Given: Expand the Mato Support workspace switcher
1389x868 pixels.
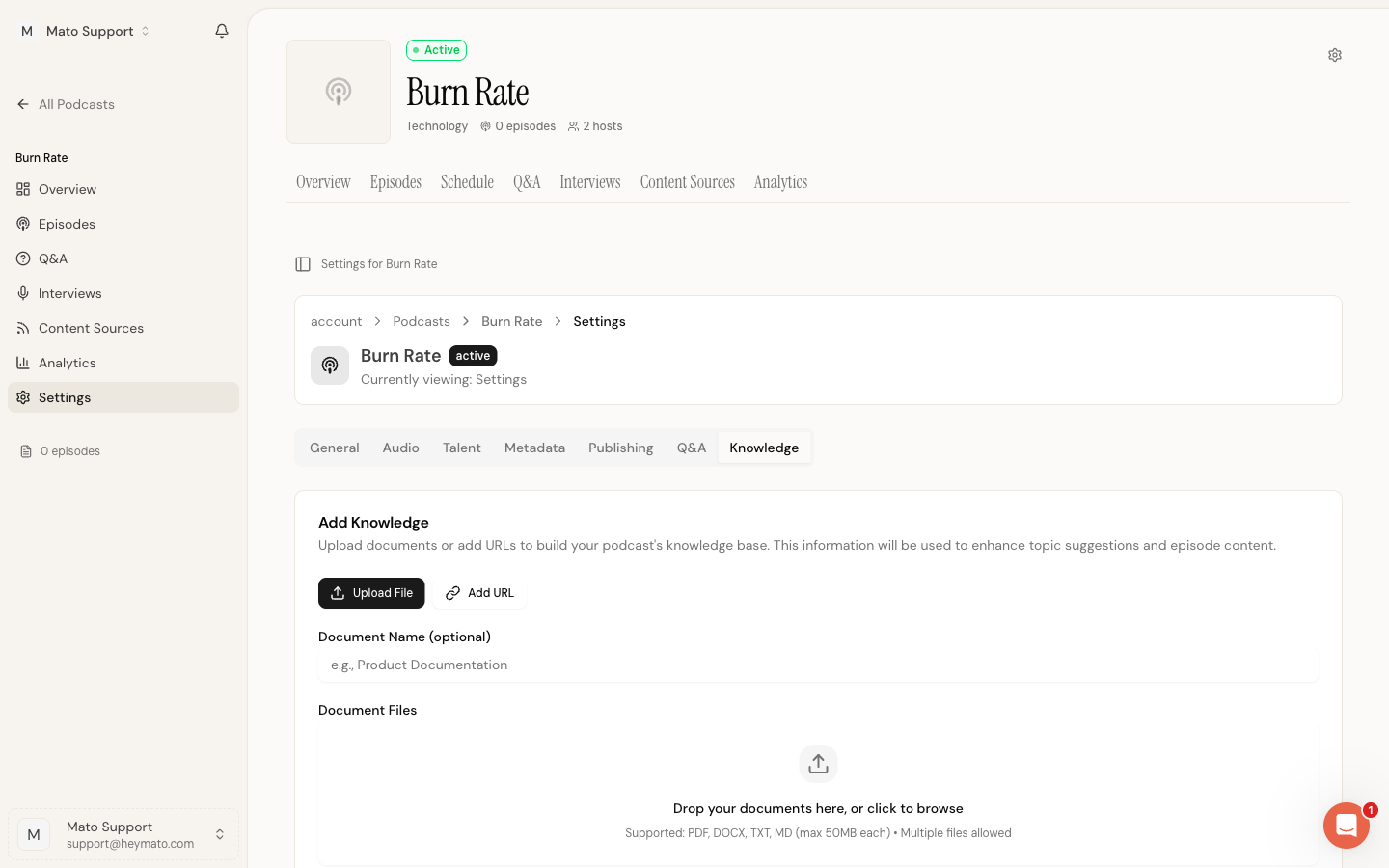Looking at the screenshot, I should click(85, 31).
